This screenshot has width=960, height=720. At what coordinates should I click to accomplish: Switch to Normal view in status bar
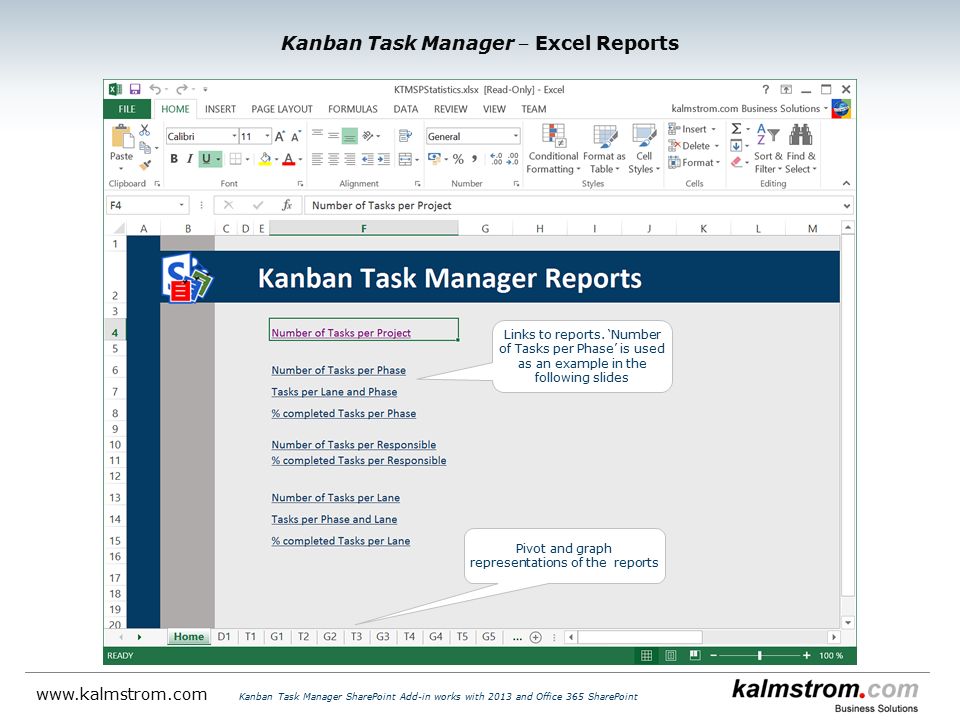pos(647,656)
